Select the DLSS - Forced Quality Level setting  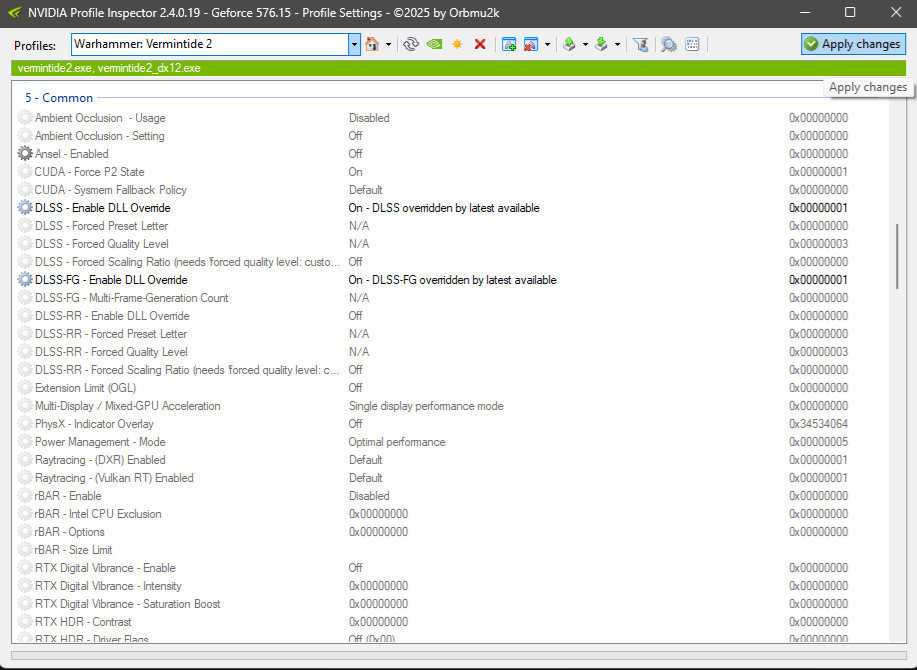pyautogui.click(x=450, y=244)
